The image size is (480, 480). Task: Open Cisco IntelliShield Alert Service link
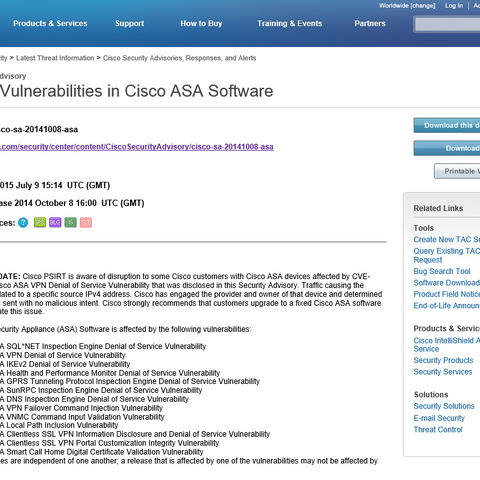point(447,345)
